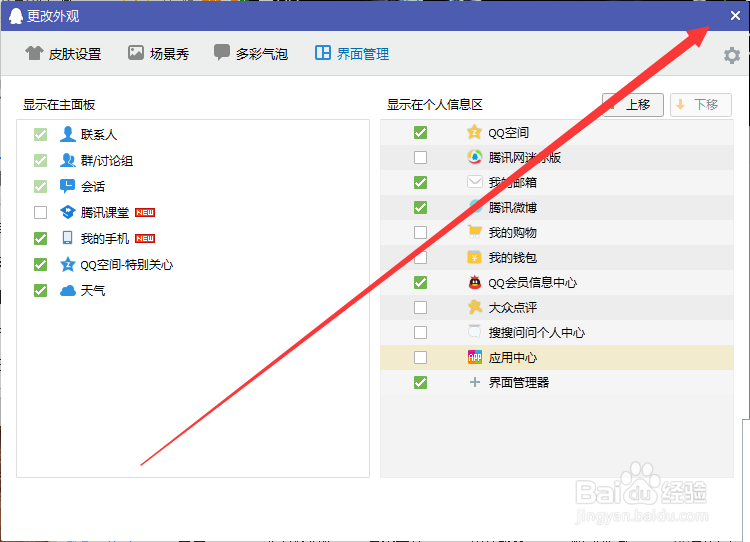This screenshot has width=750, height=542.
Task: Enable the 应用中心 checkbox
Action: click(420, 357)
